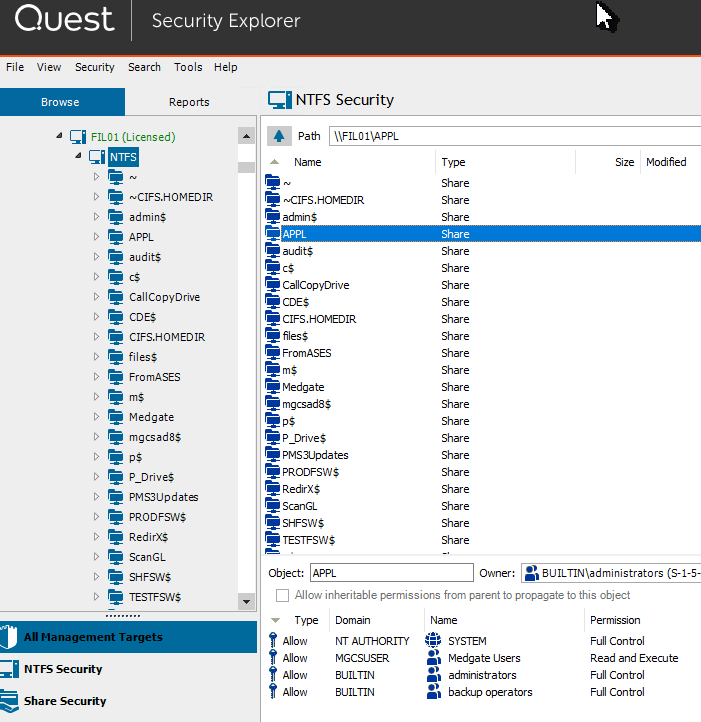Sort permissions by Type column header
Image resolution: width=701 pixels, height=722 pixels.
[306, 620]
